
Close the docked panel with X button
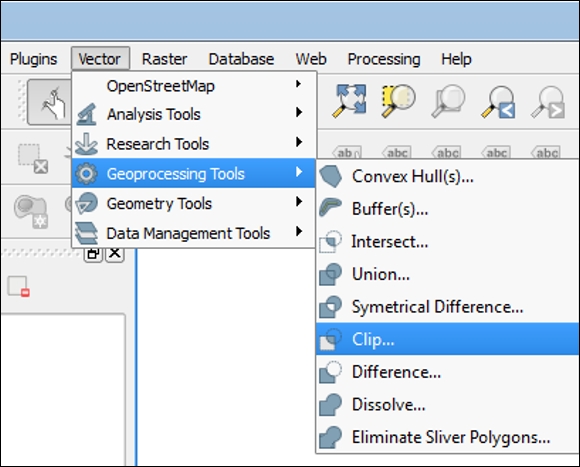pyautogui.click(x=115, y=253)
